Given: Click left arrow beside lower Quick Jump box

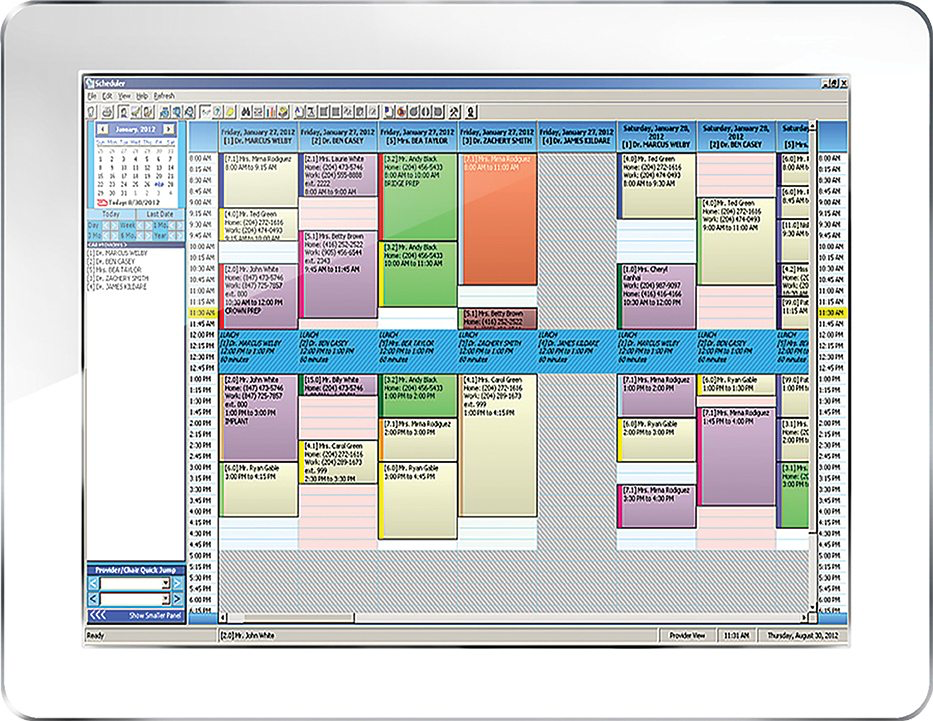Looking at the screenshot, I should pyautogui.click(x=93, y=599).
